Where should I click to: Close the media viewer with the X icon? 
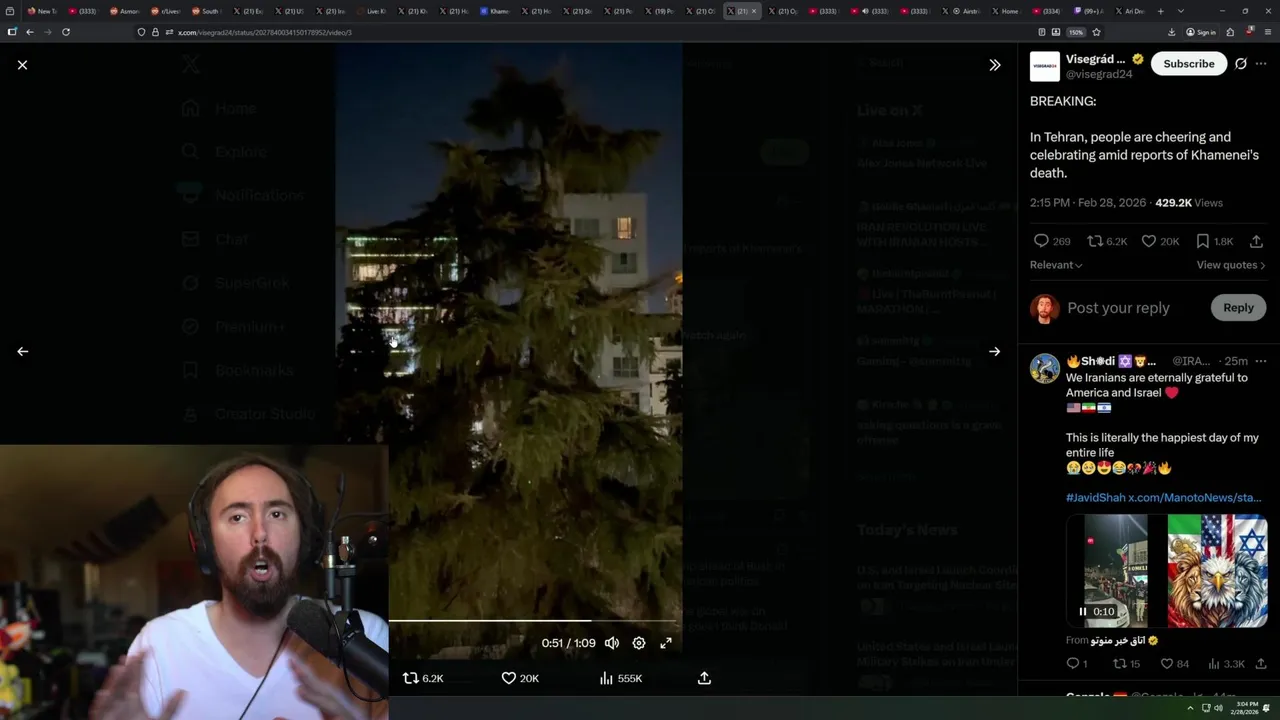(x=22, y=64)
